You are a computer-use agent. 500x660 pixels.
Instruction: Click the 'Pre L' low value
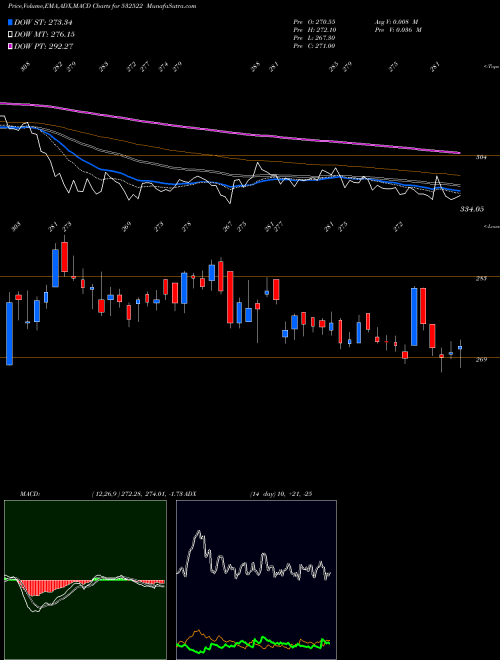pyautogui.click(x=314, y=37)
